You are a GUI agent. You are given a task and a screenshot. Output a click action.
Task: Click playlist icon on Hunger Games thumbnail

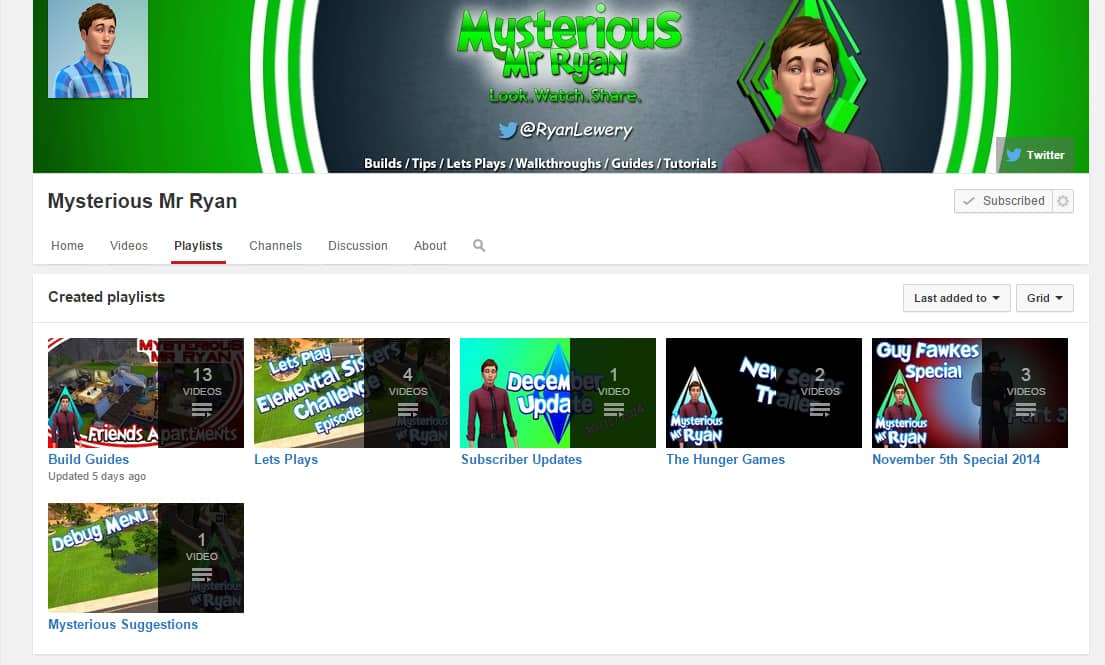819,410
